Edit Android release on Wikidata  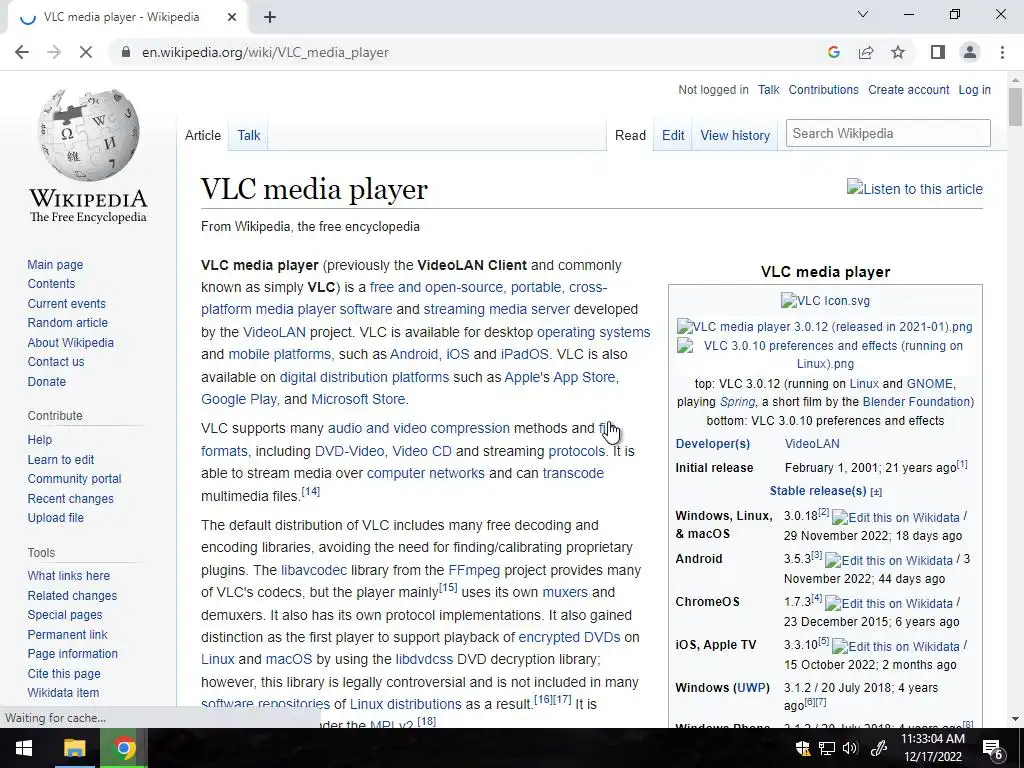889,560
